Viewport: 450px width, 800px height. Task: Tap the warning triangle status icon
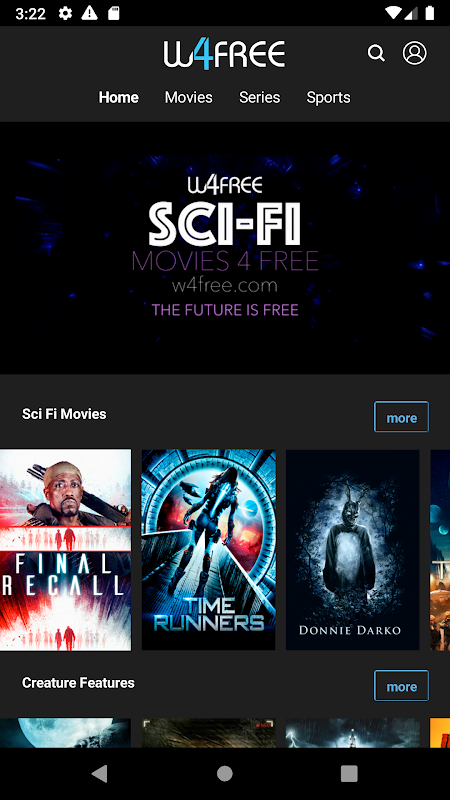[x=89, y=13]
